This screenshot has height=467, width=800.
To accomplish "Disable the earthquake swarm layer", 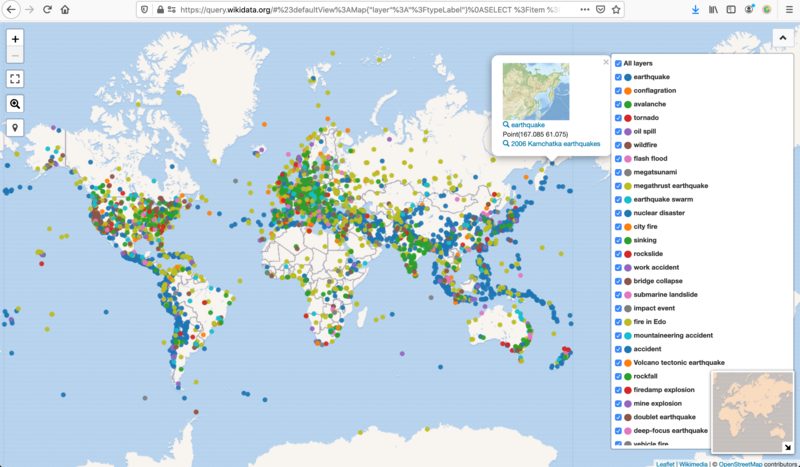I will tap(618, 200).
